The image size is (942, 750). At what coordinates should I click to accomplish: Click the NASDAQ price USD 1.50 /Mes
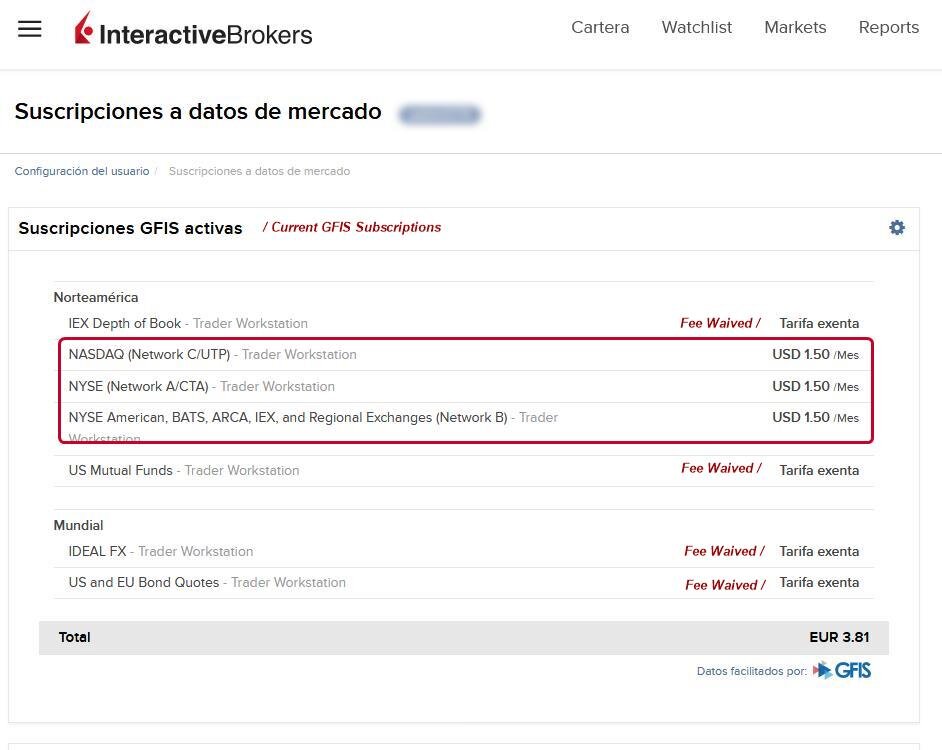tap(815, 355)
